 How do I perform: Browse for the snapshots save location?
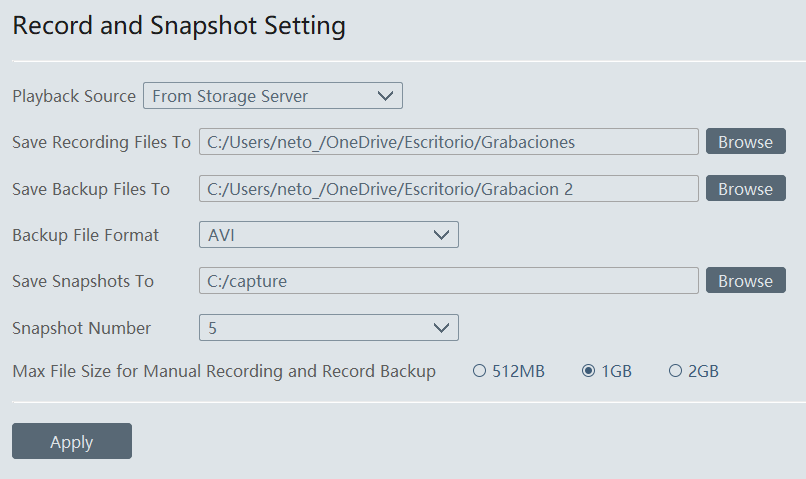pyautogui.click(x=745, y=281)
